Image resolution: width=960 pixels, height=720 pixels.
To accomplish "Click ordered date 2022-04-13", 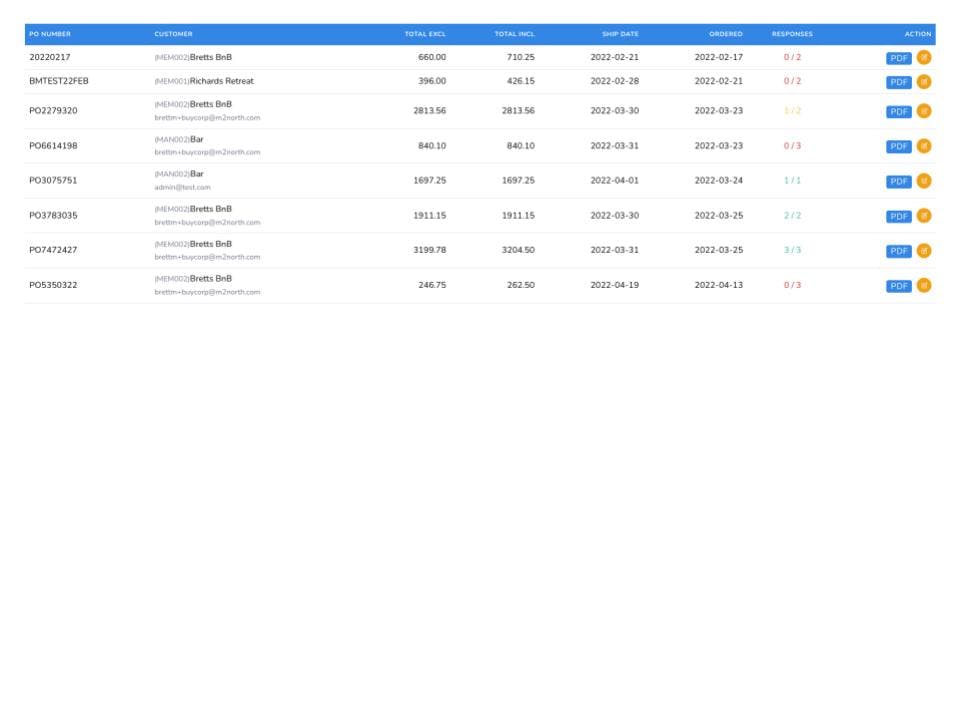I will coord(718,285).
